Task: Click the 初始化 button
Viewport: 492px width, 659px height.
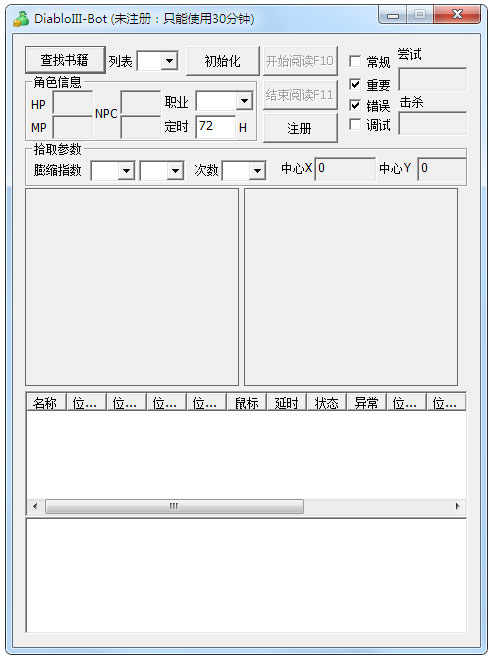Action: pyautogui.click(x=223, y=61)
